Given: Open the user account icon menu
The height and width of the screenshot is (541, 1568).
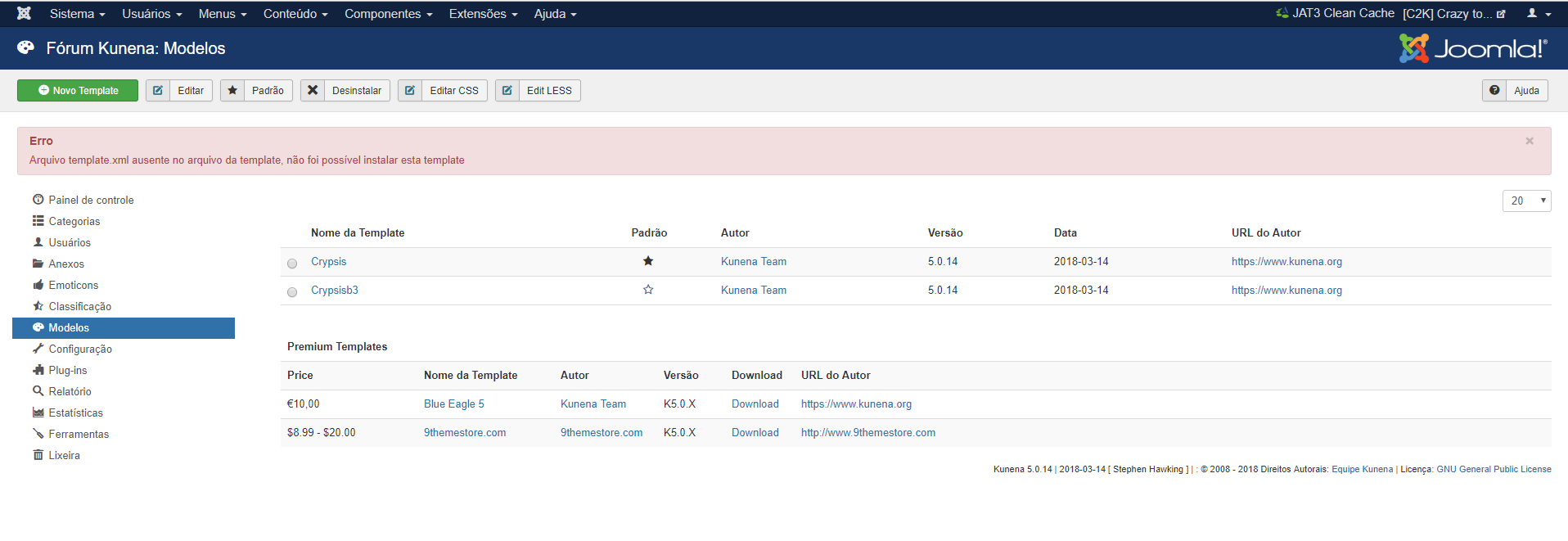Looking at the screenshot, I should pos(1539,14).
